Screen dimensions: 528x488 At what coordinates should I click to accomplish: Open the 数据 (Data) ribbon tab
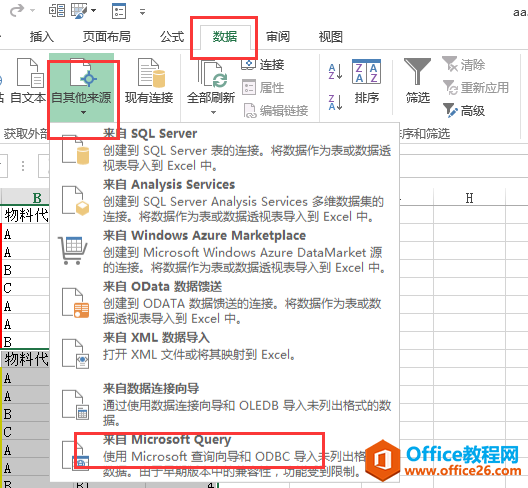(x=225, y=37)
